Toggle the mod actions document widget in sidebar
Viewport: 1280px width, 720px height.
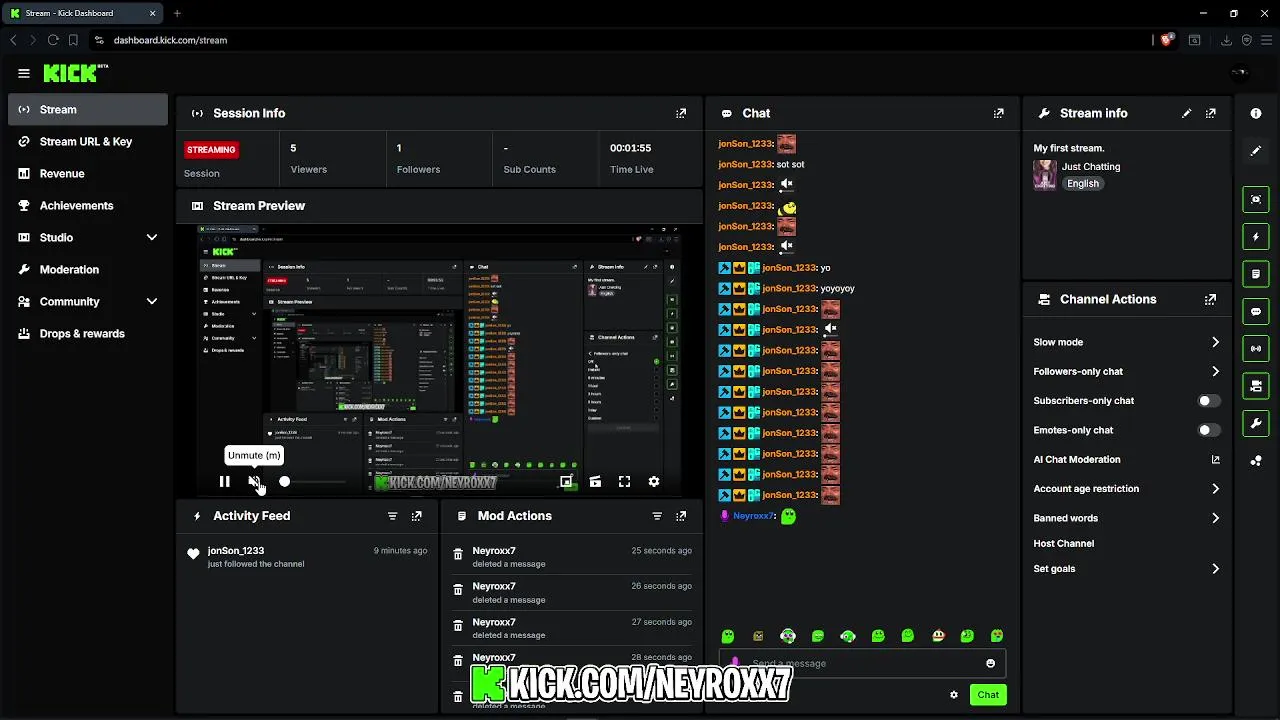click(1256, 274)
